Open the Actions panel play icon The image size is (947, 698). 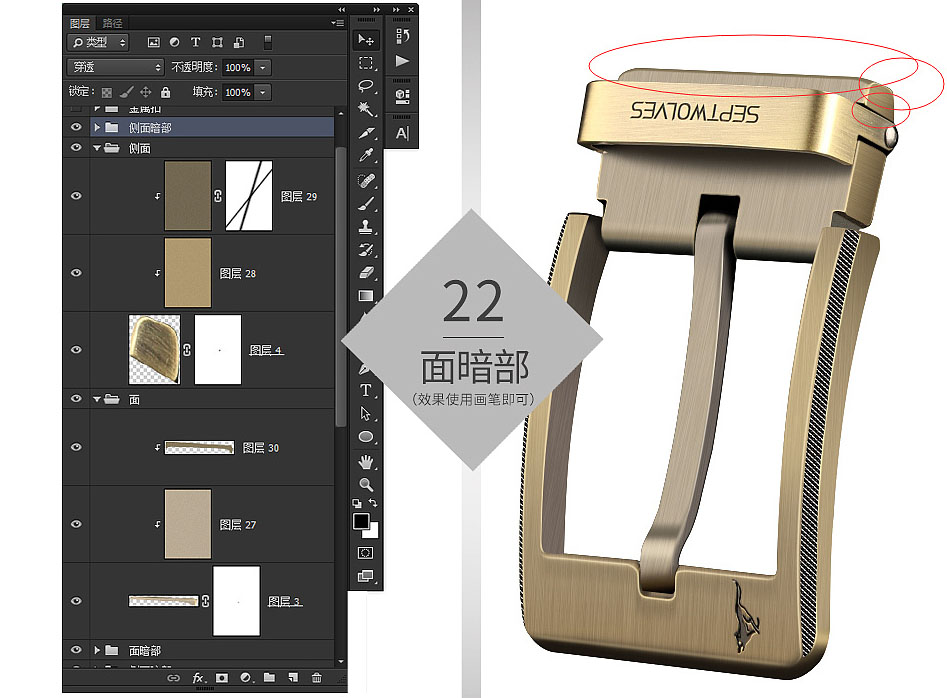click(402, 61)
